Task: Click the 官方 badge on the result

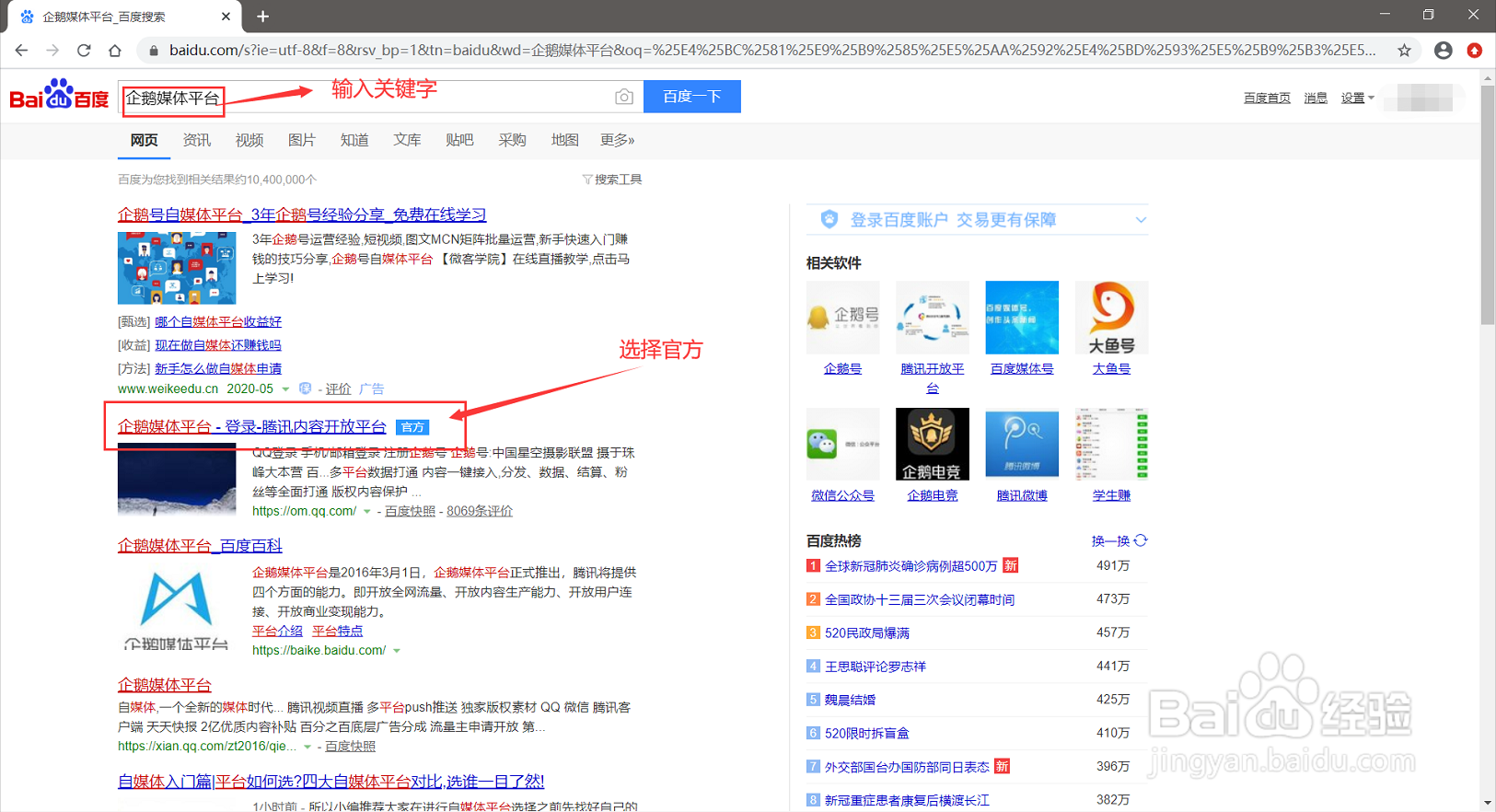Action: click(412, 427)
